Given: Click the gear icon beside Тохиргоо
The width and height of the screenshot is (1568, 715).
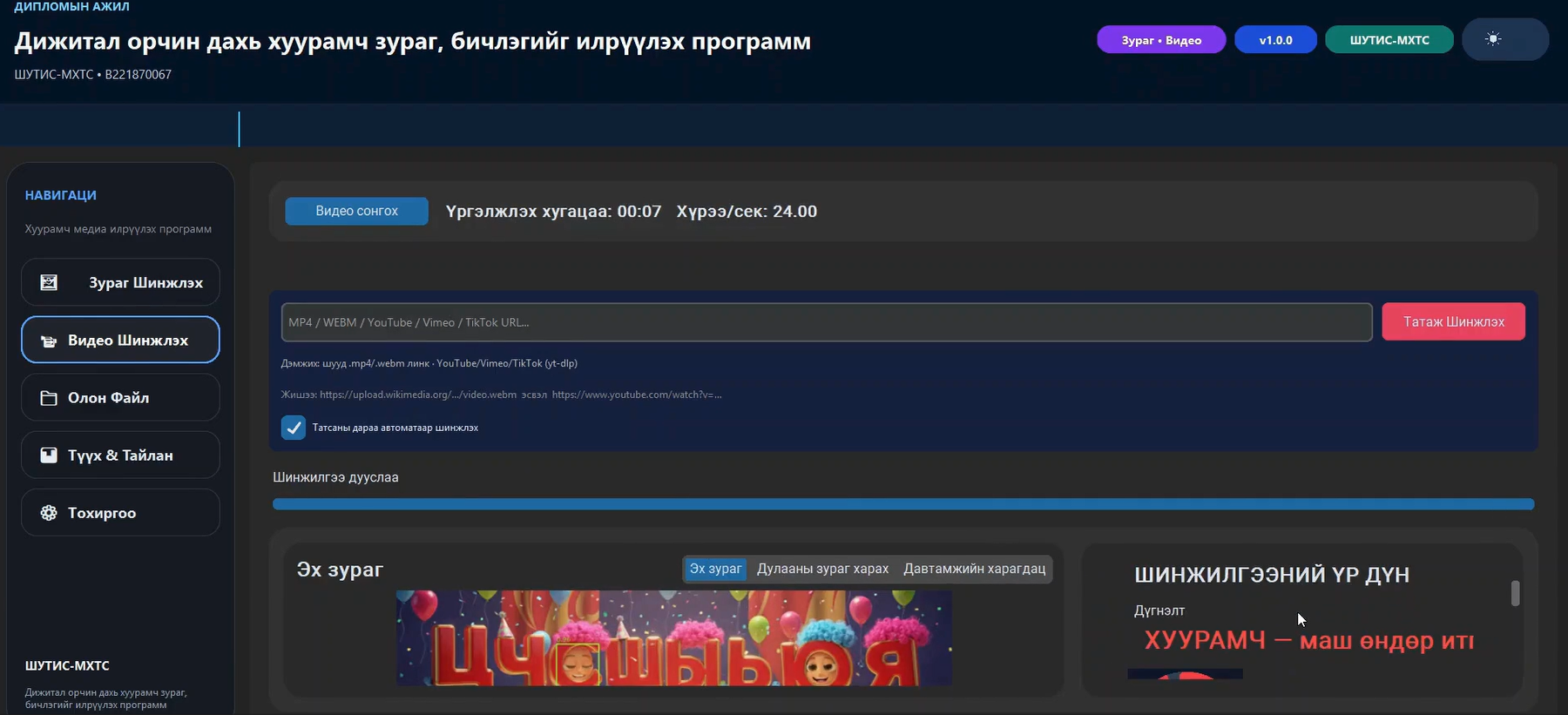Looking at the screenshot, I should point(49,513).
